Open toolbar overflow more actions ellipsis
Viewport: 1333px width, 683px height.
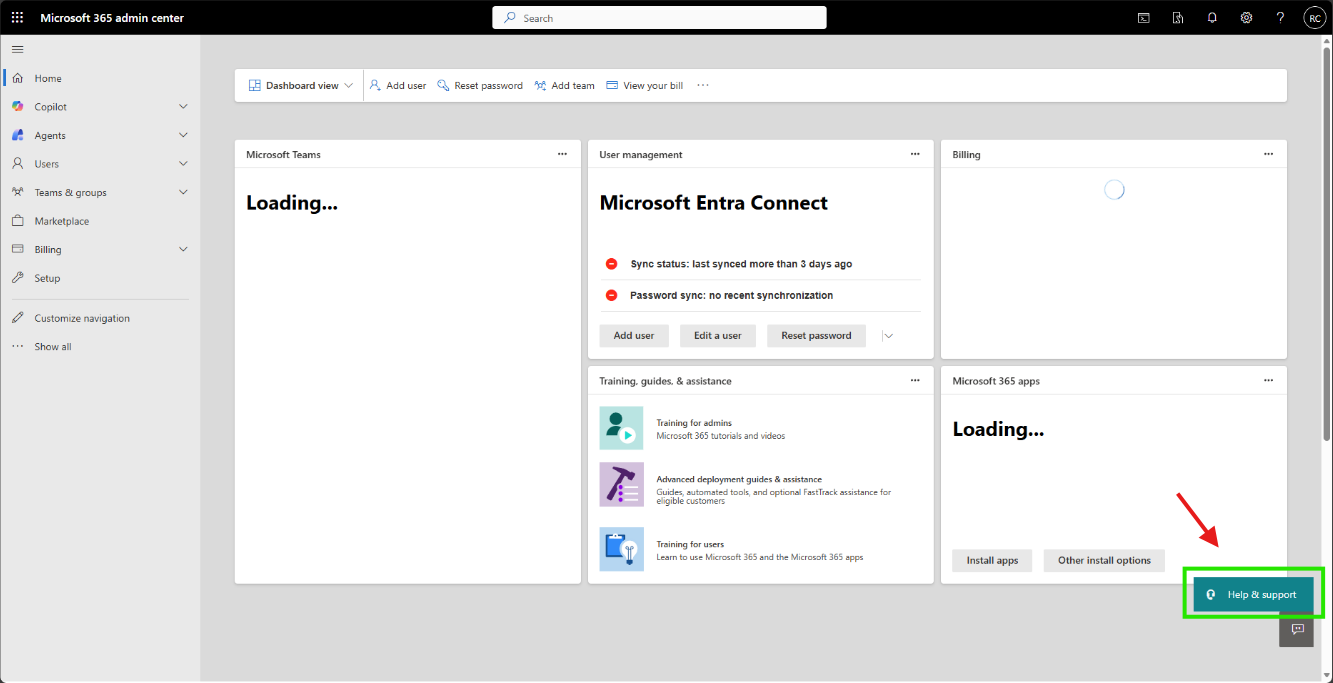(703, 85)
